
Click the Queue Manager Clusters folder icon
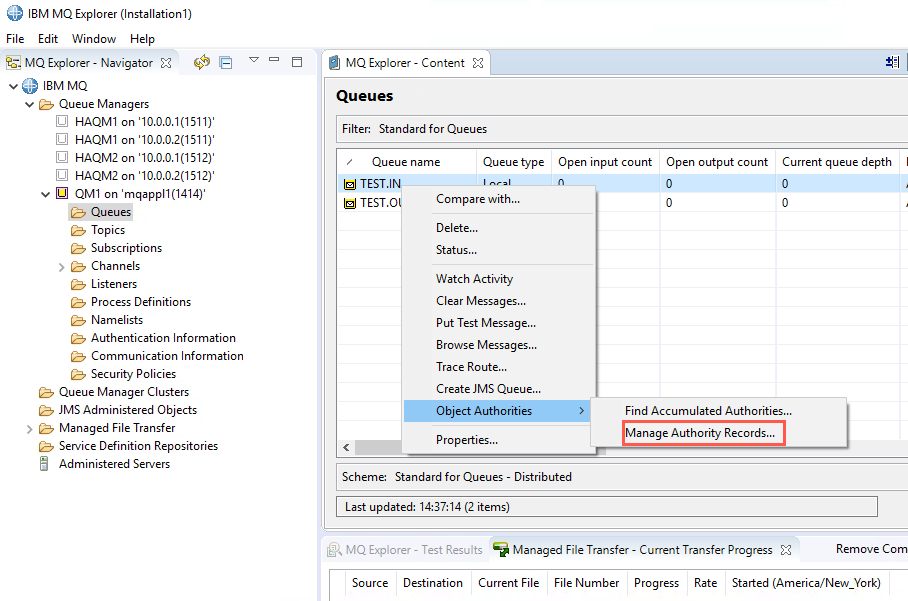pyautogui.click(x=46, y=393)
